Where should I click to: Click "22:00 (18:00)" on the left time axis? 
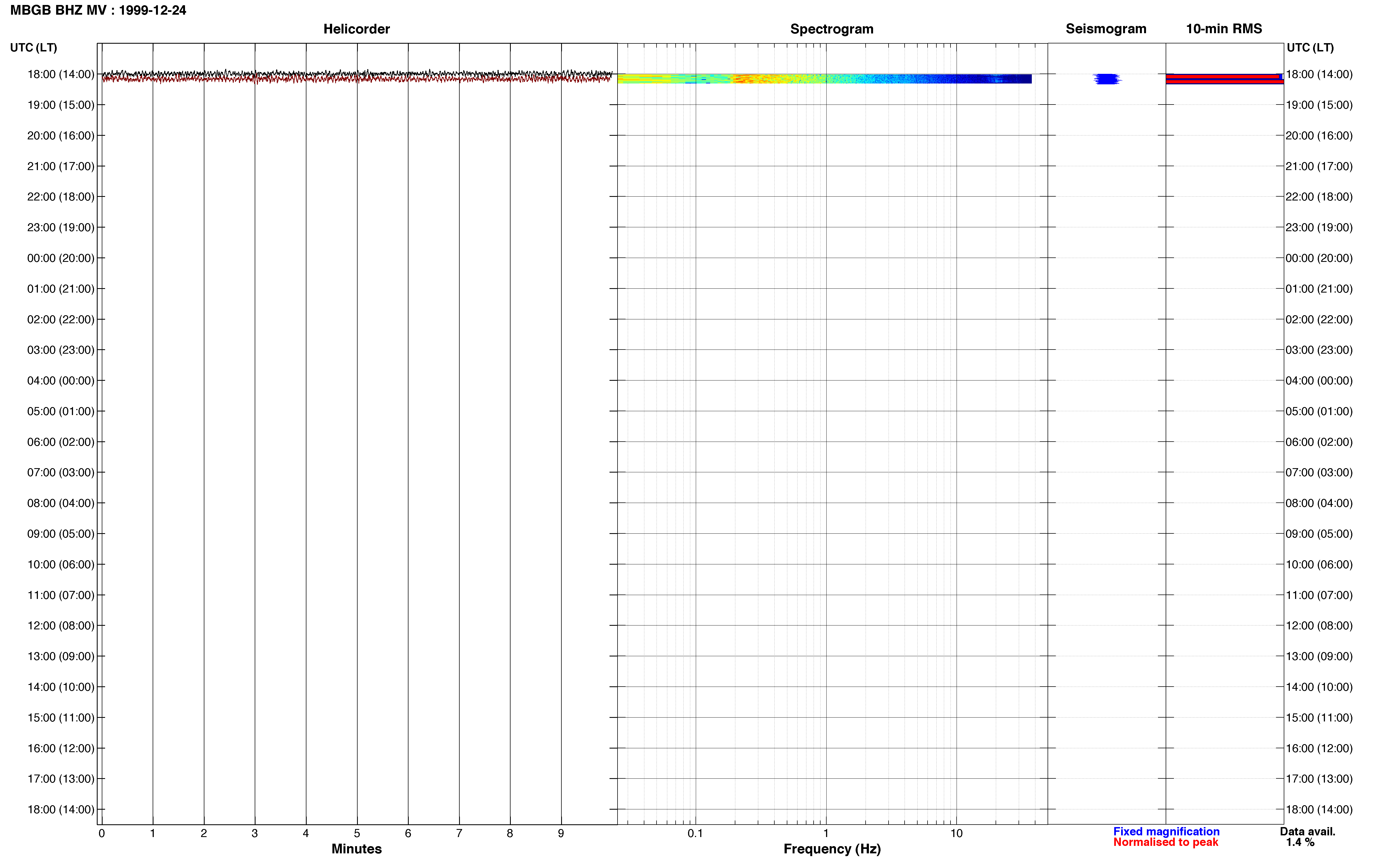tap(61, 197)
